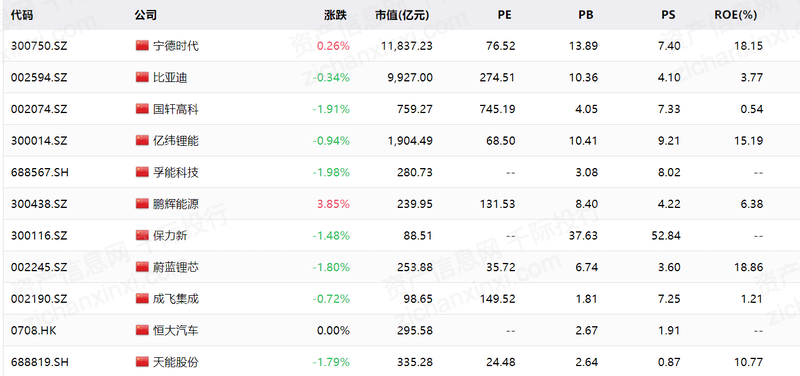This screenshot has width=800, height=376.
Task: Click the flag icon beside 孚能科技
Action: click(142, 172)
